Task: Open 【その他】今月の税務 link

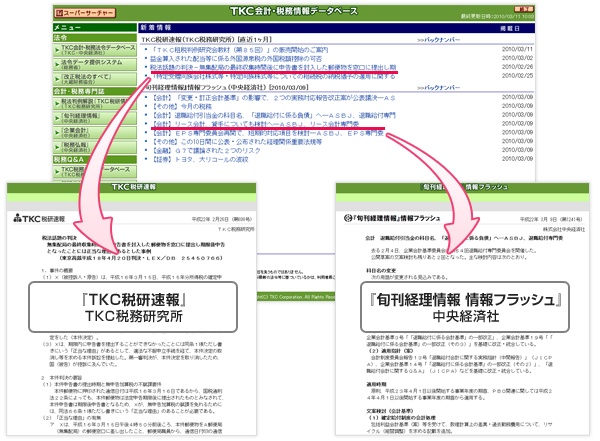Action: (182, 106)
